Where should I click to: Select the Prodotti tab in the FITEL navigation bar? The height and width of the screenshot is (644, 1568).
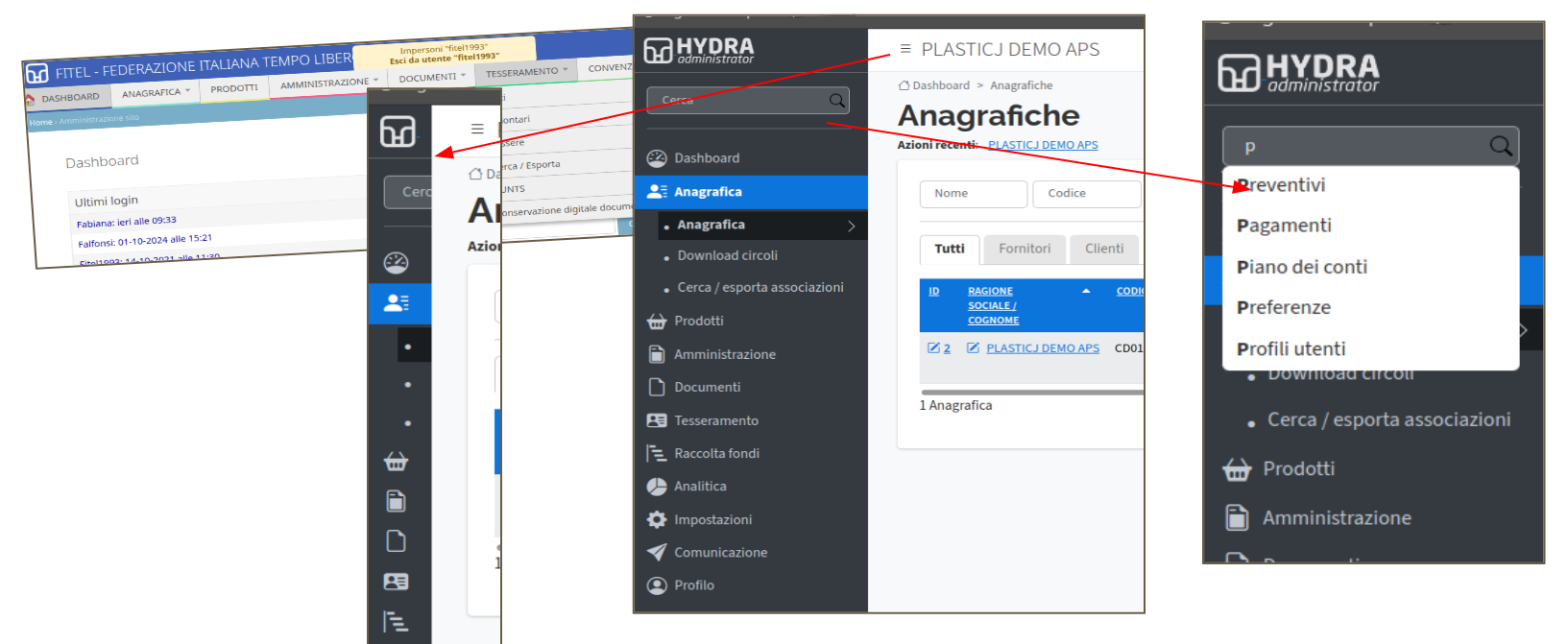pos(234,88)
